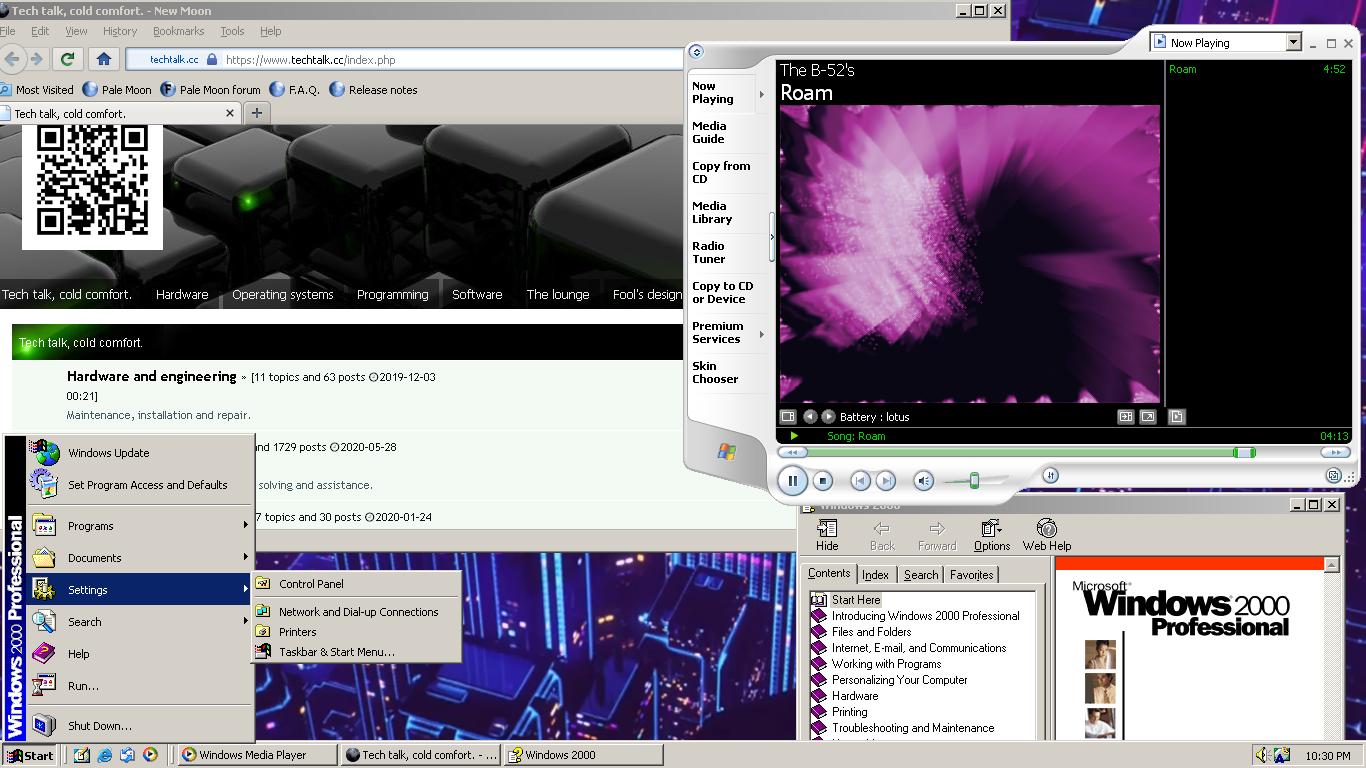Close the Tech talk browser tab
The width and height of the screenshot is (1366, 768).
pyautogui.click(x=230, y=113)
